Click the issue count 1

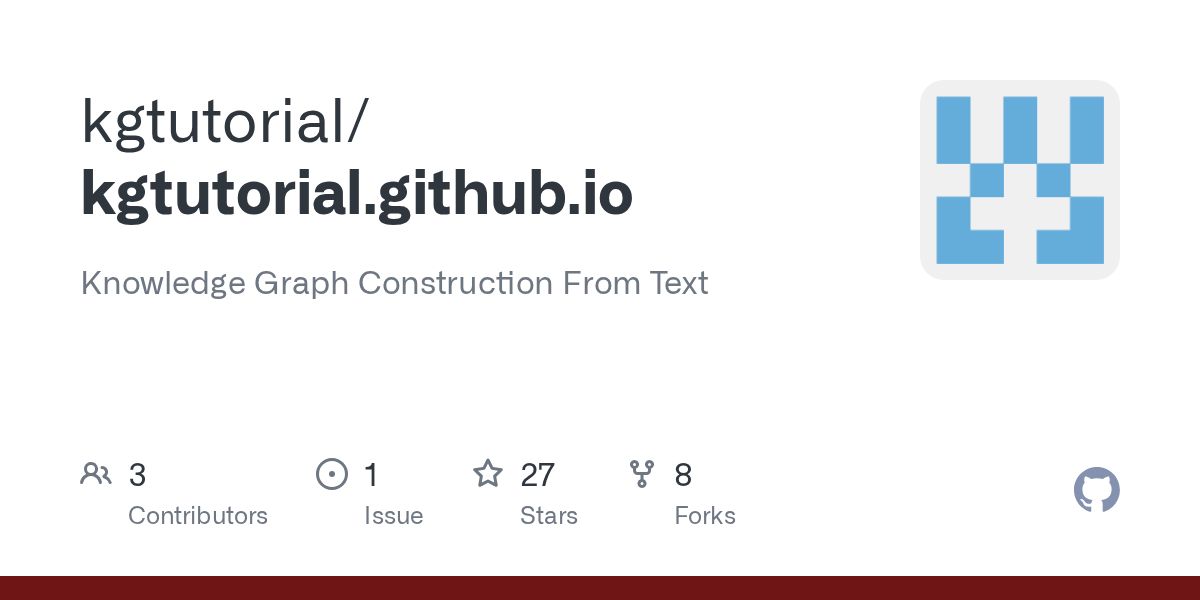[x=371, y=475]
